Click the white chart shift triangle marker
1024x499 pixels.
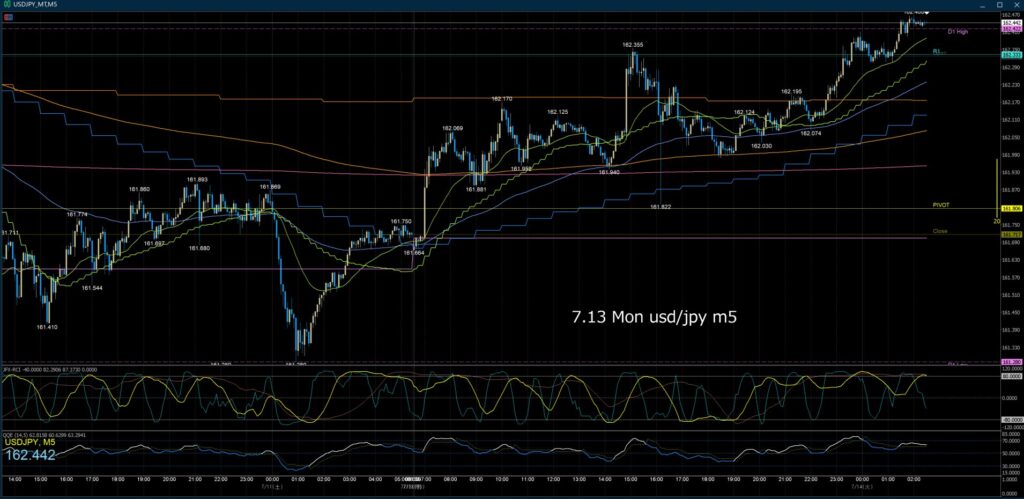926,12
